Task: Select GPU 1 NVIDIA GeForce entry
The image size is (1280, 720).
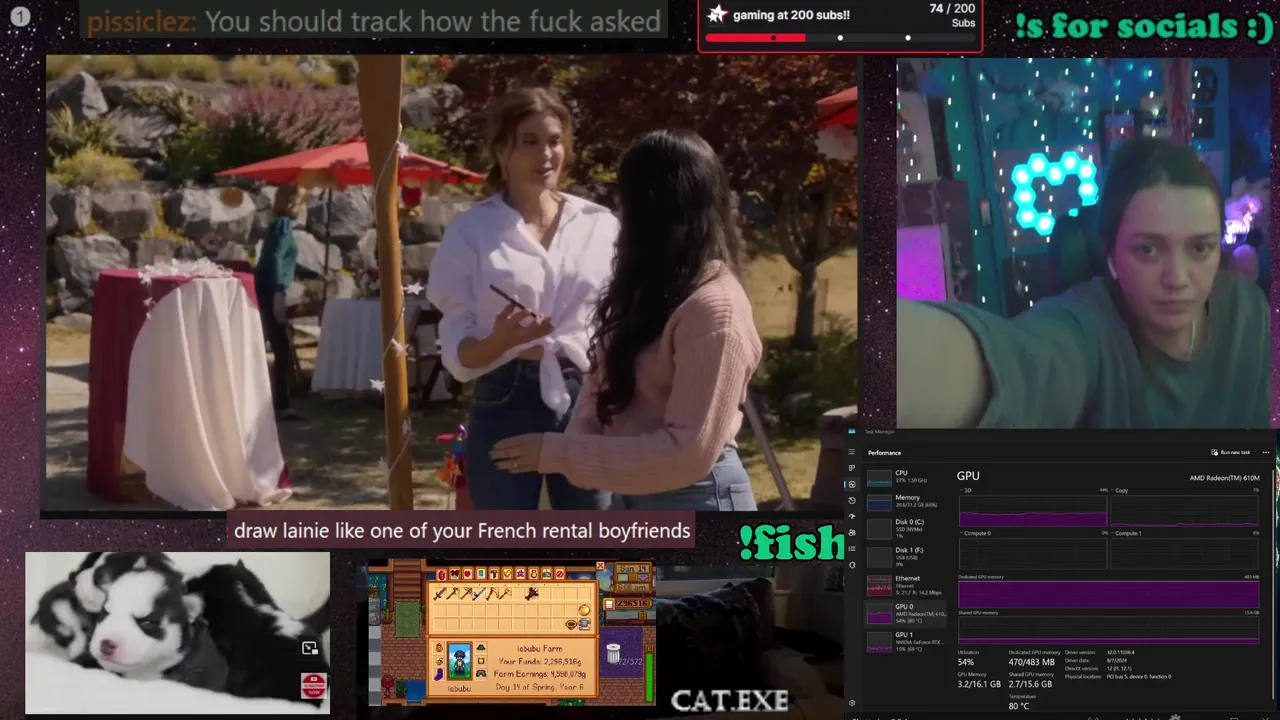Action: pyautogui.click(x=905, y=641)
